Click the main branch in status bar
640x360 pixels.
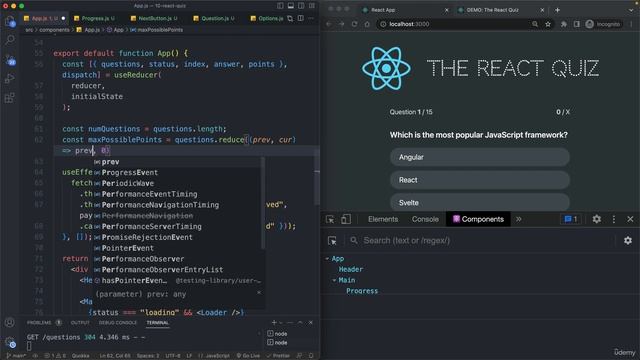16,356
